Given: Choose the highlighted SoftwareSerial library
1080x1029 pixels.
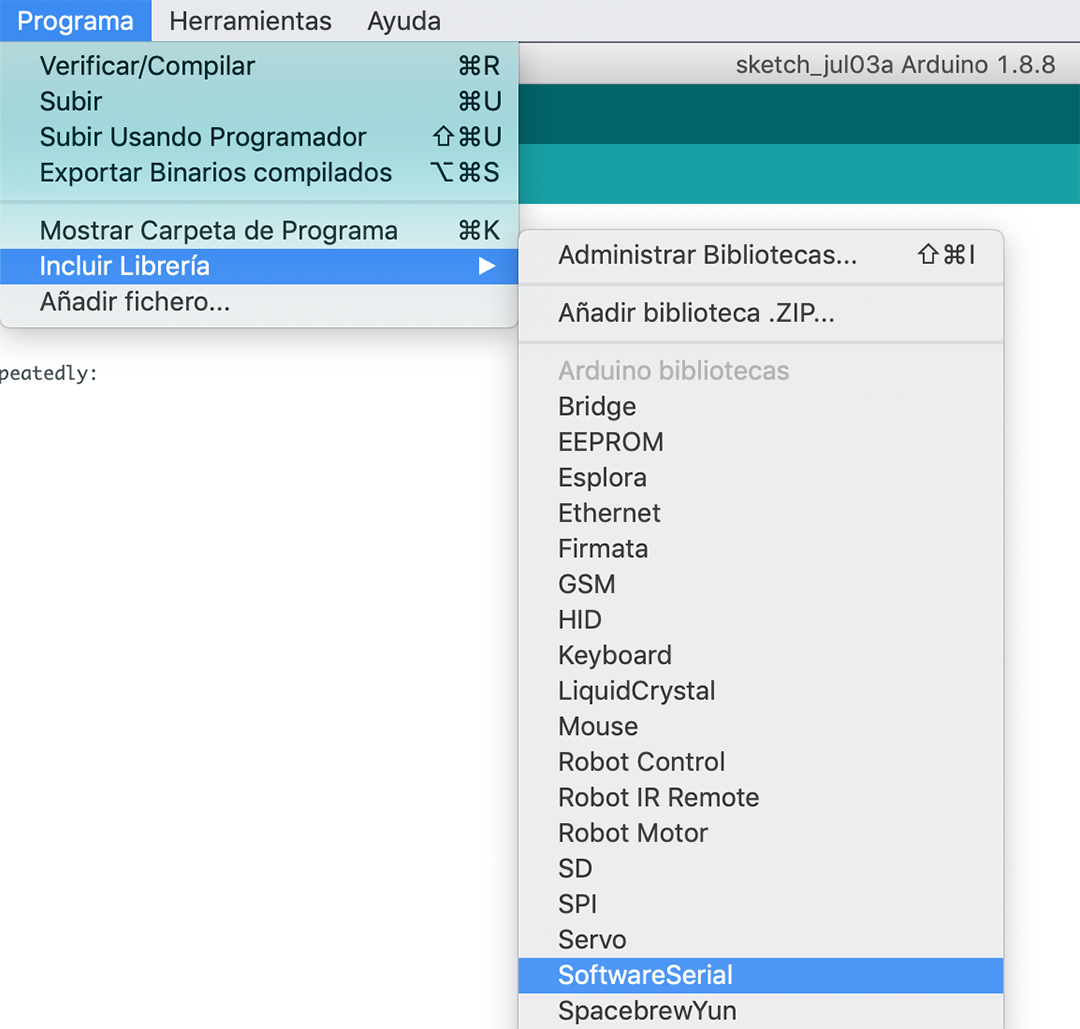Looking at the screenshot, I should 645,975.
